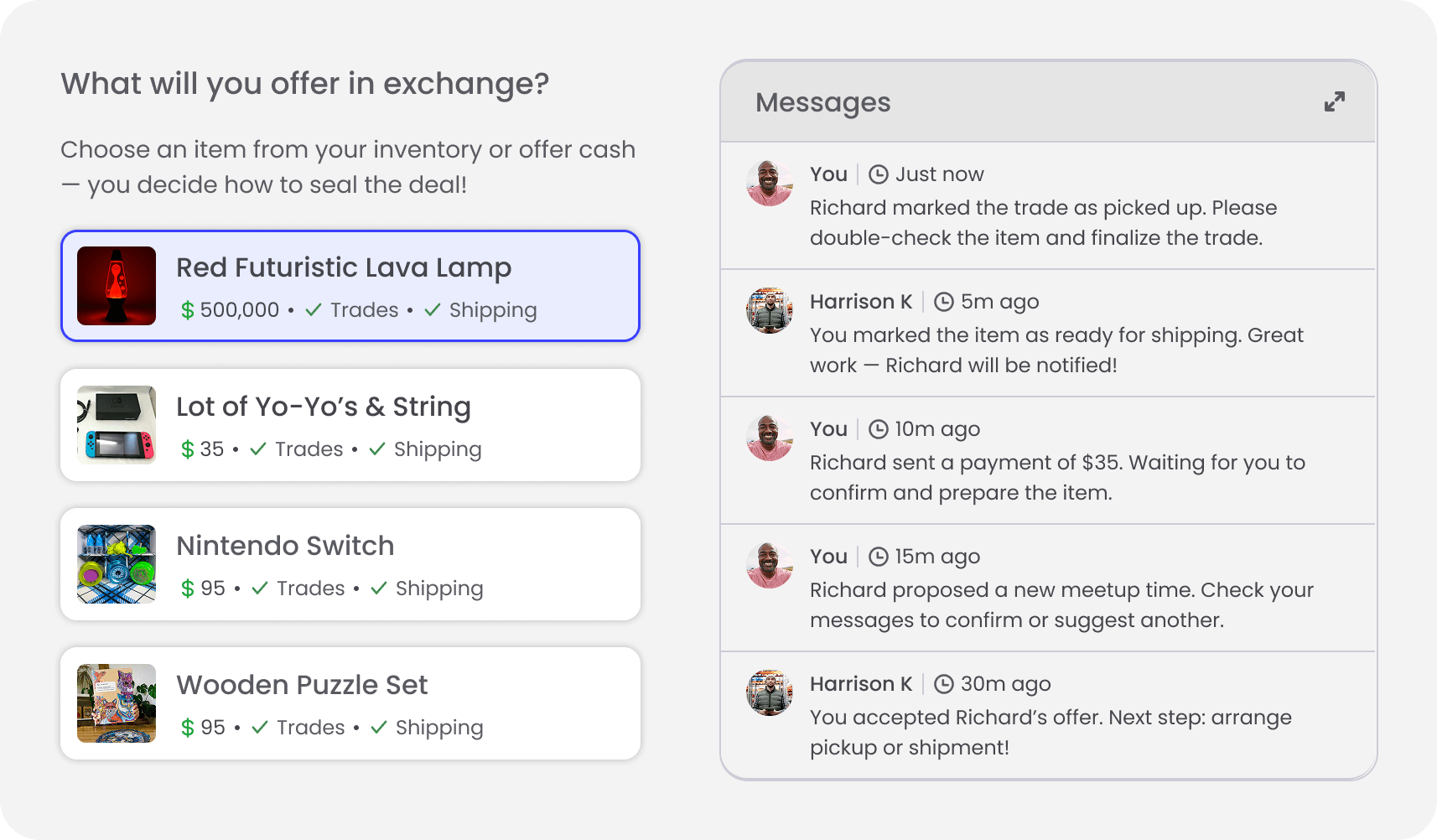Click the Trades checkmark on Nintendo Switch
1437x840 pixels.
260,589
